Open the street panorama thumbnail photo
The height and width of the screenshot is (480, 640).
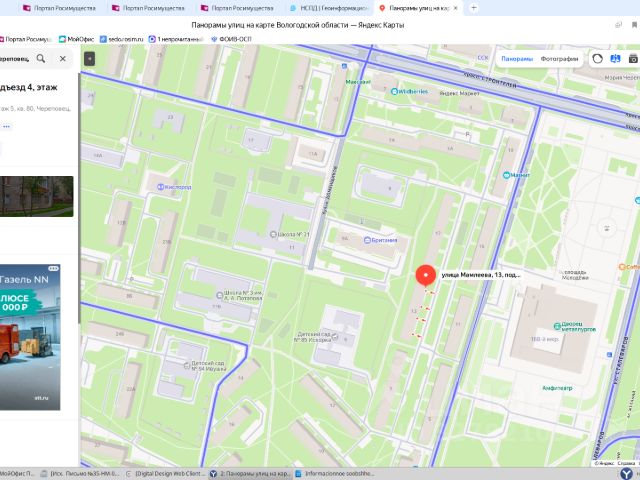click(x=36, y=196)
